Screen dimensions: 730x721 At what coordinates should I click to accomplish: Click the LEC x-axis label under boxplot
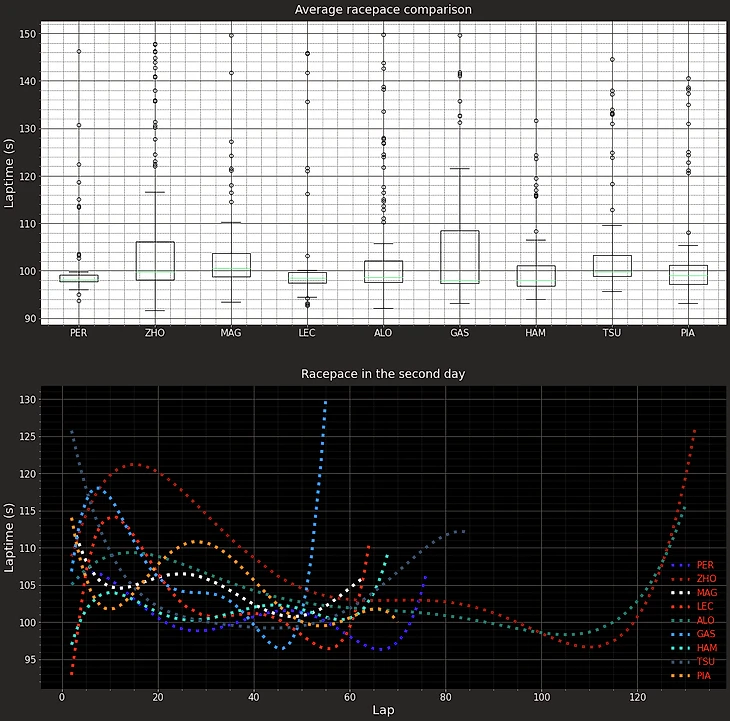pos(307,332)
